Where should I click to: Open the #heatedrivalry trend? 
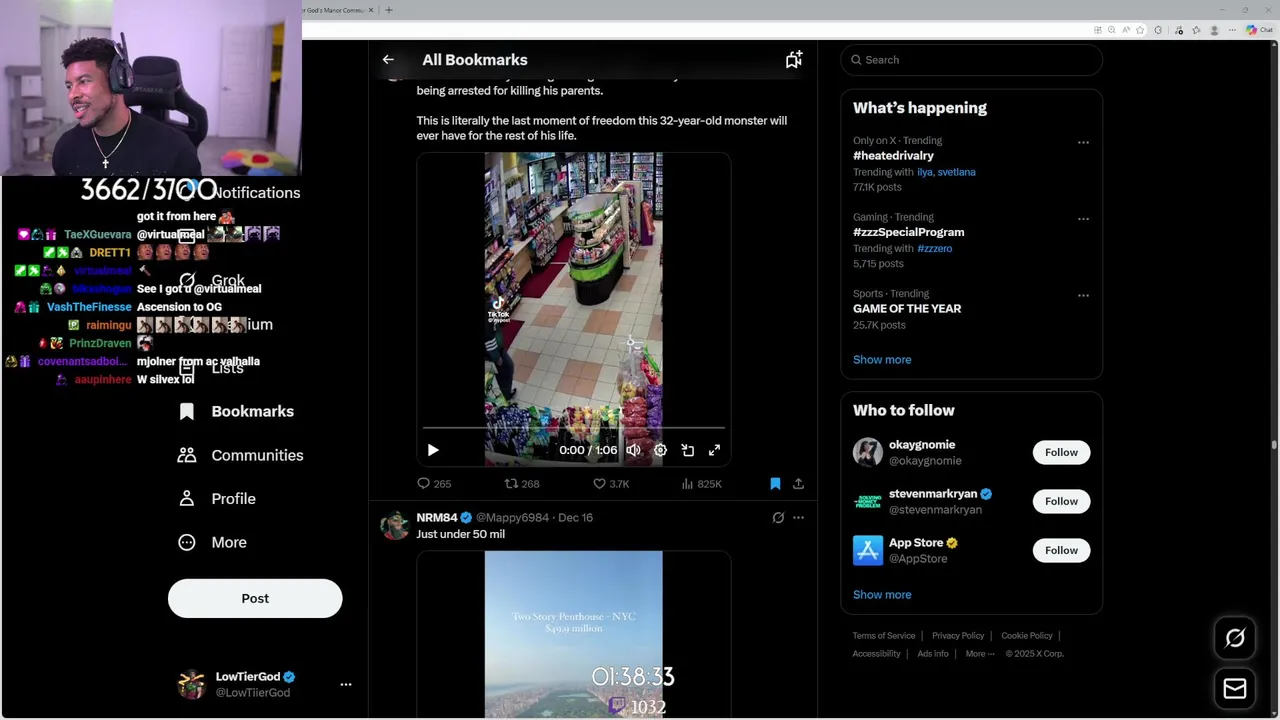[893, 156]
